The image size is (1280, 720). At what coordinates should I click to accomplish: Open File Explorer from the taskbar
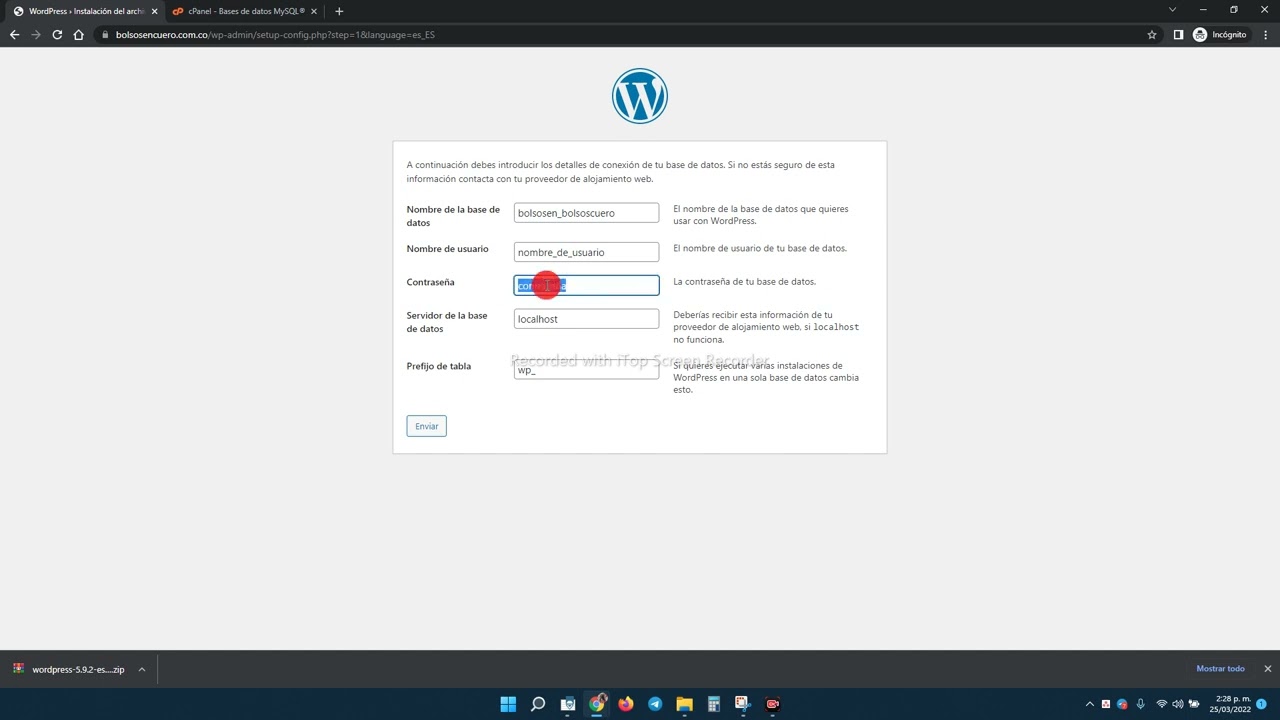pyautogui.click(x=684, y=704)
